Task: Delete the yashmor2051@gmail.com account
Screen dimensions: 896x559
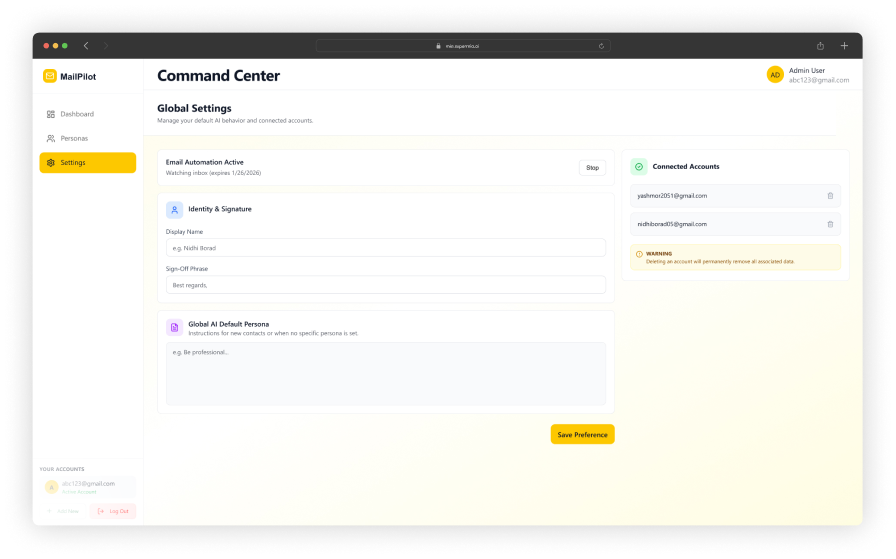Action: point(830,196)
